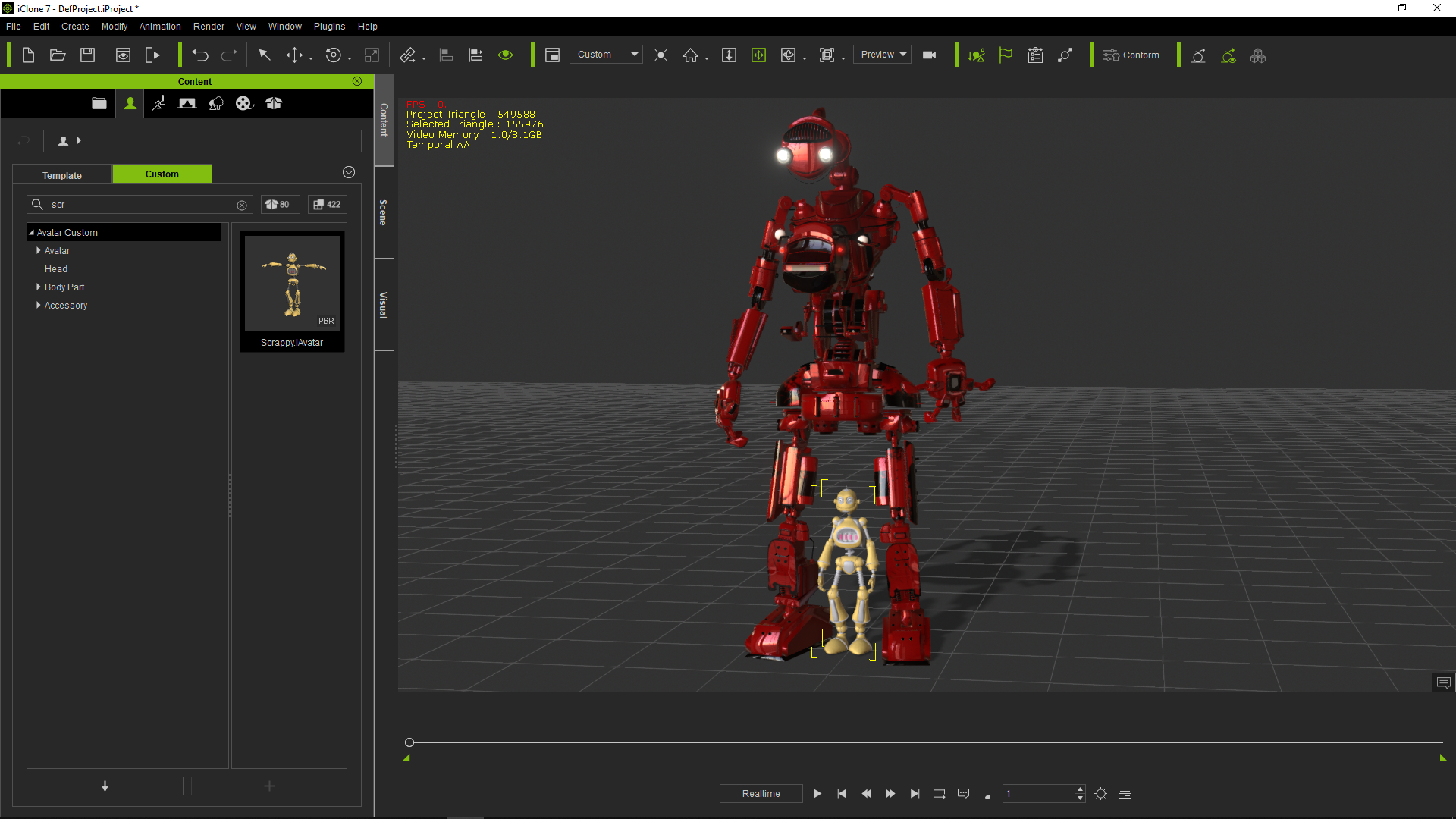Create a new project with New icon
The height and width of the screenshot is (819, 1456).
pos(28,55)
